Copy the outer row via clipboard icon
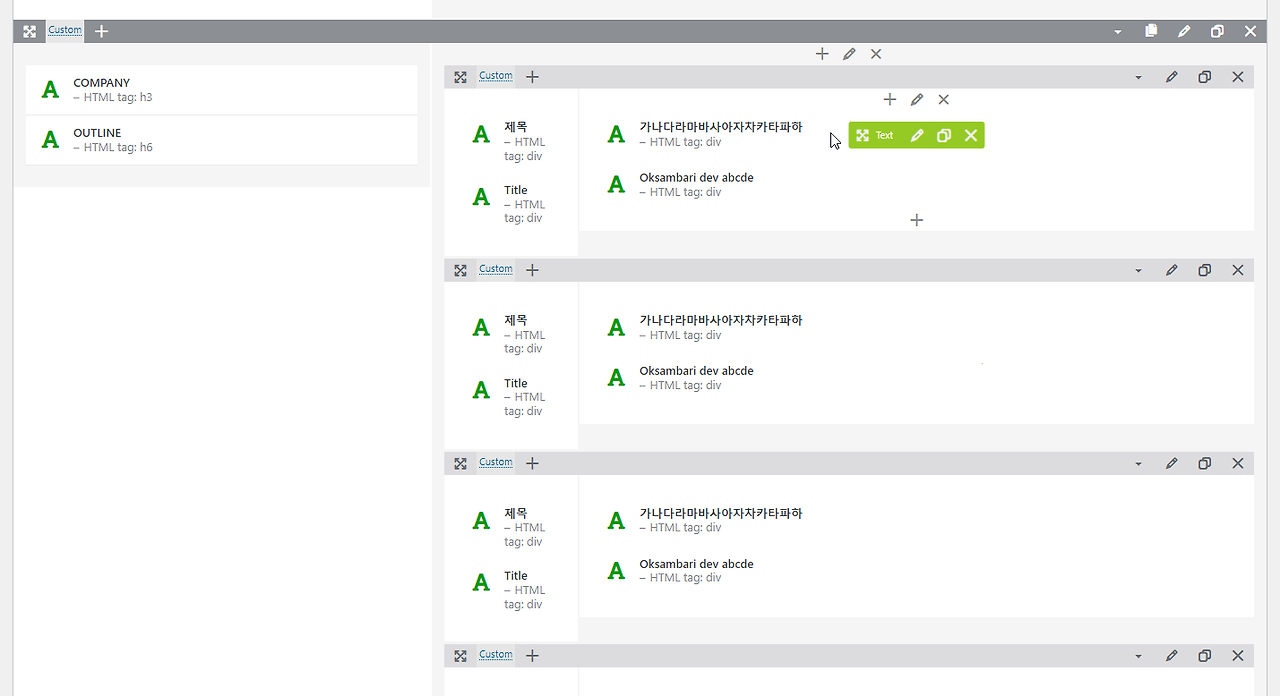 (1151, 31)
